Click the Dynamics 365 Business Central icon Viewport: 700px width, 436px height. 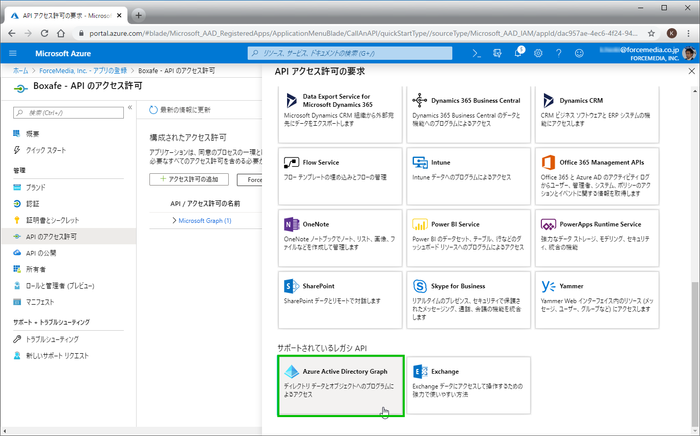click(420, 100)
